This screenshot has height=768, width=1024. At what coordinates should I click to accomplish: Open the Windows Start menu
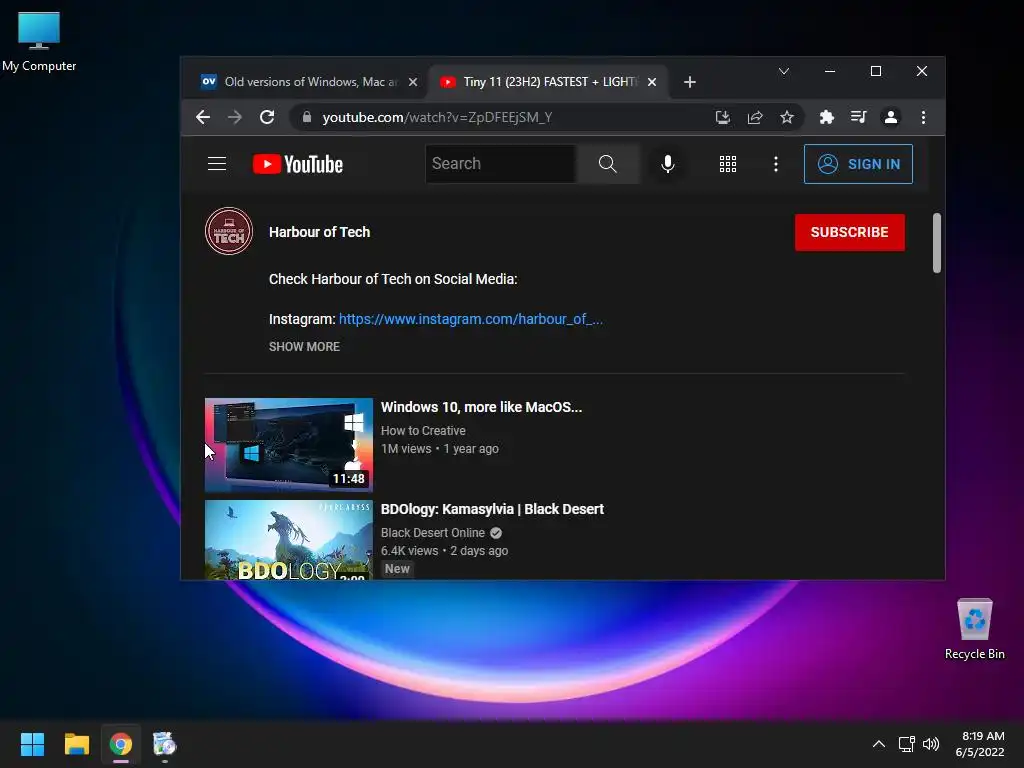tap(32, 744)
